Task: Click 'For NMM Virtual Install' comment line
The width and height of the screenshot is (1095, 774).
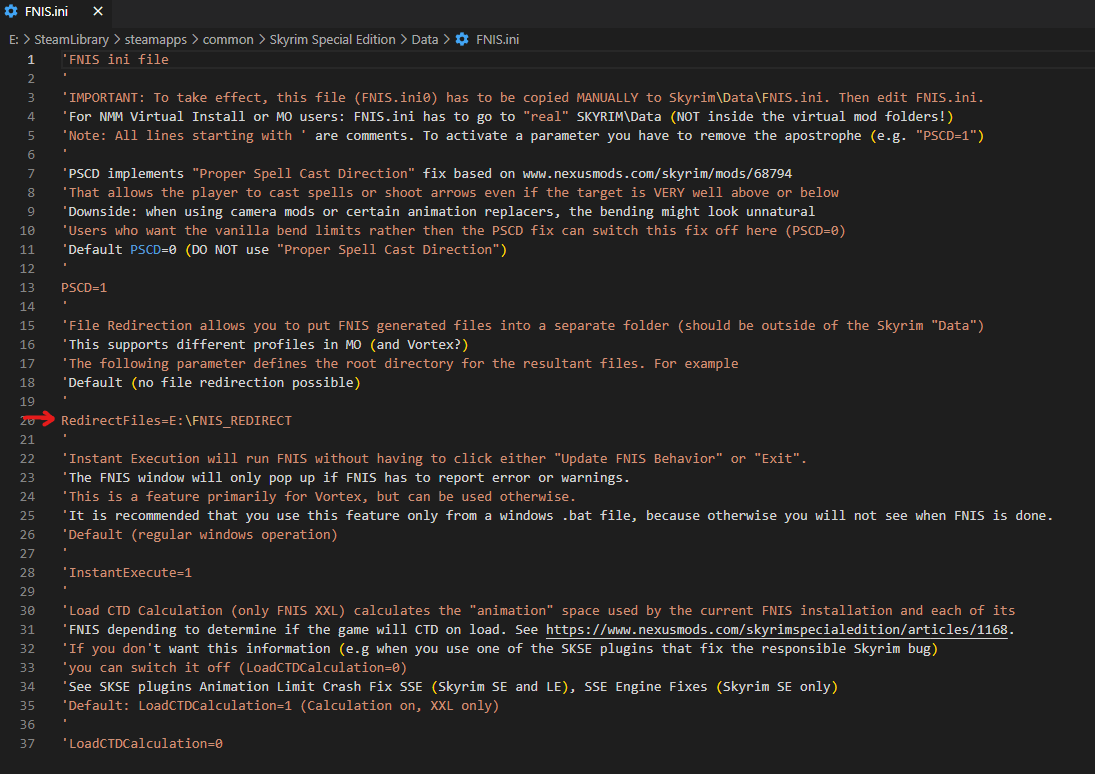Action: coord(508,117)
